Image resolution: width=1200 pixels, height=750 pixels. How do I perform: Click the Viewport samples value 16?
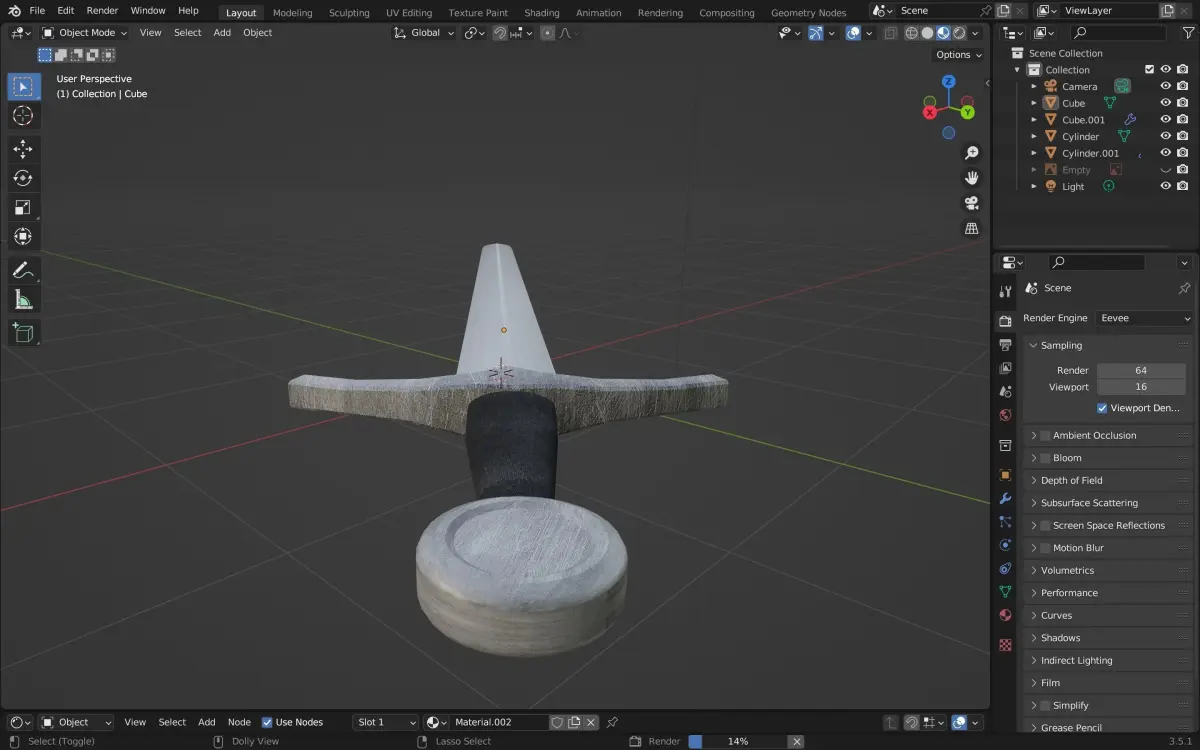click(1140, 387)
